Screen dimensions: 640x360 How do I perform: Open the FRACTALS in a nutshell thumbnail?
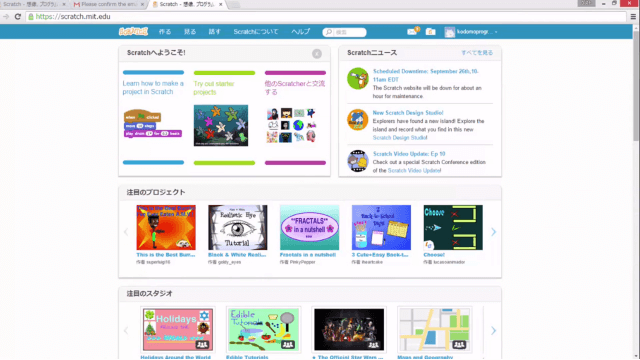click(309, 227)
